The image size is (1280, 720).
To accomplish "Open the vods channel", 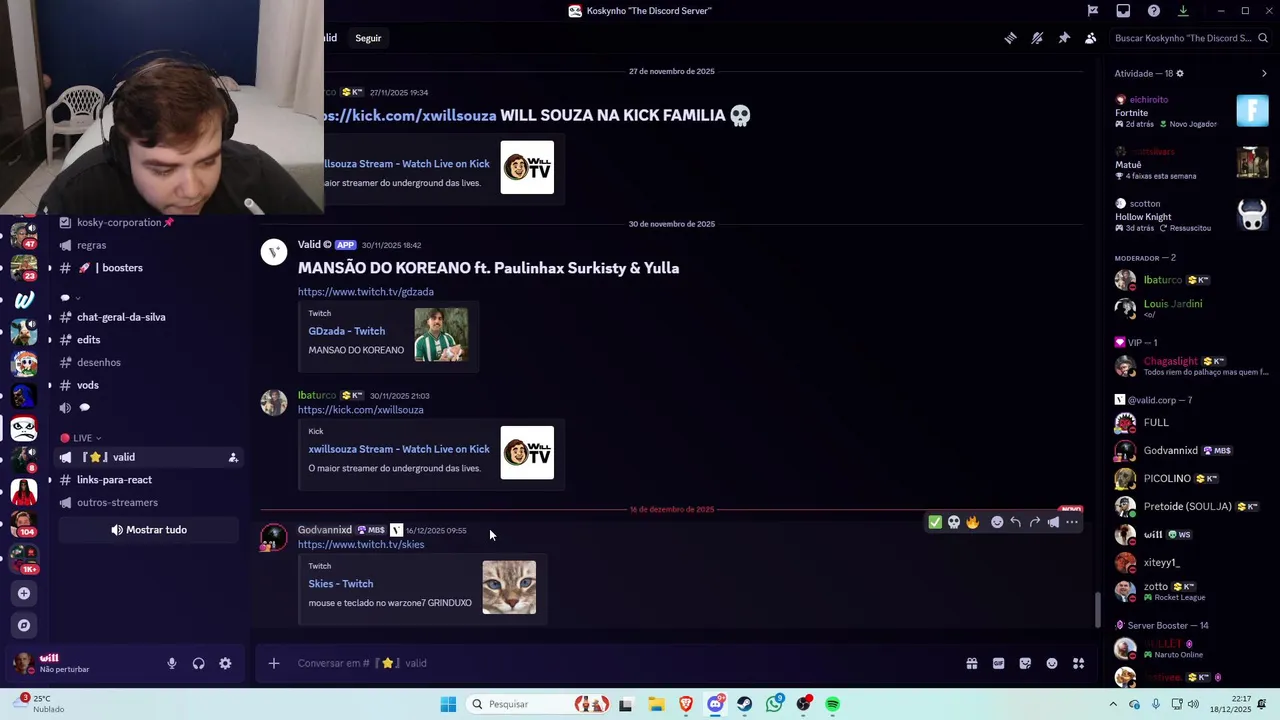I will click(149, 385).
